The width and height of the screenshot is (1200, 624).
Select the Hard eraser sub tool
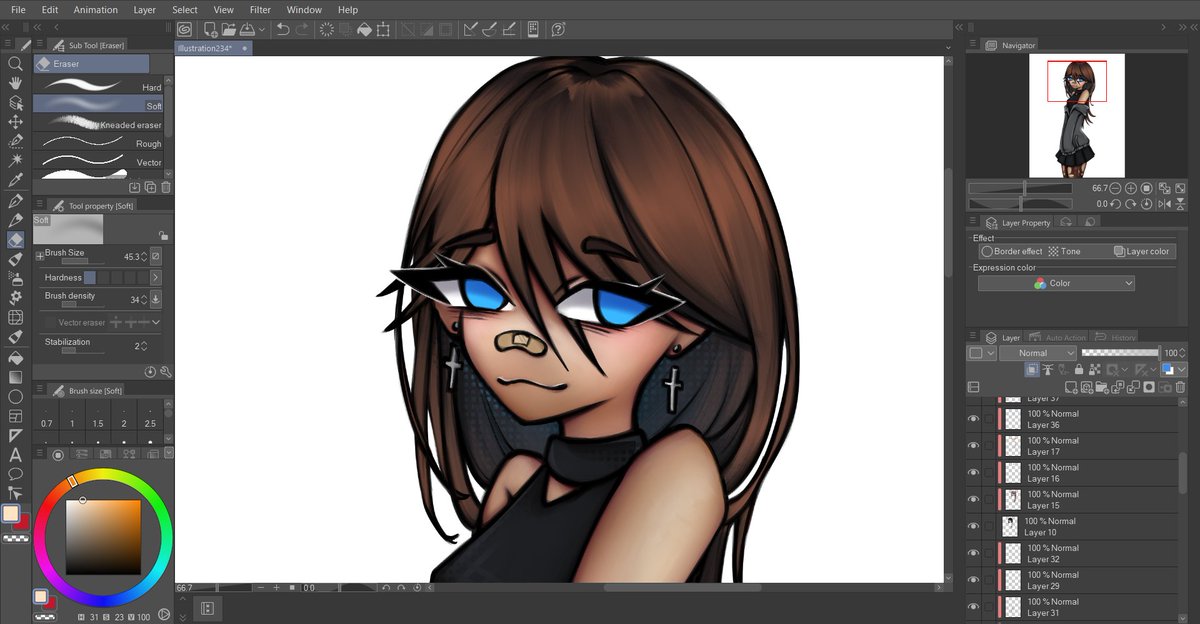click(98, 87)
